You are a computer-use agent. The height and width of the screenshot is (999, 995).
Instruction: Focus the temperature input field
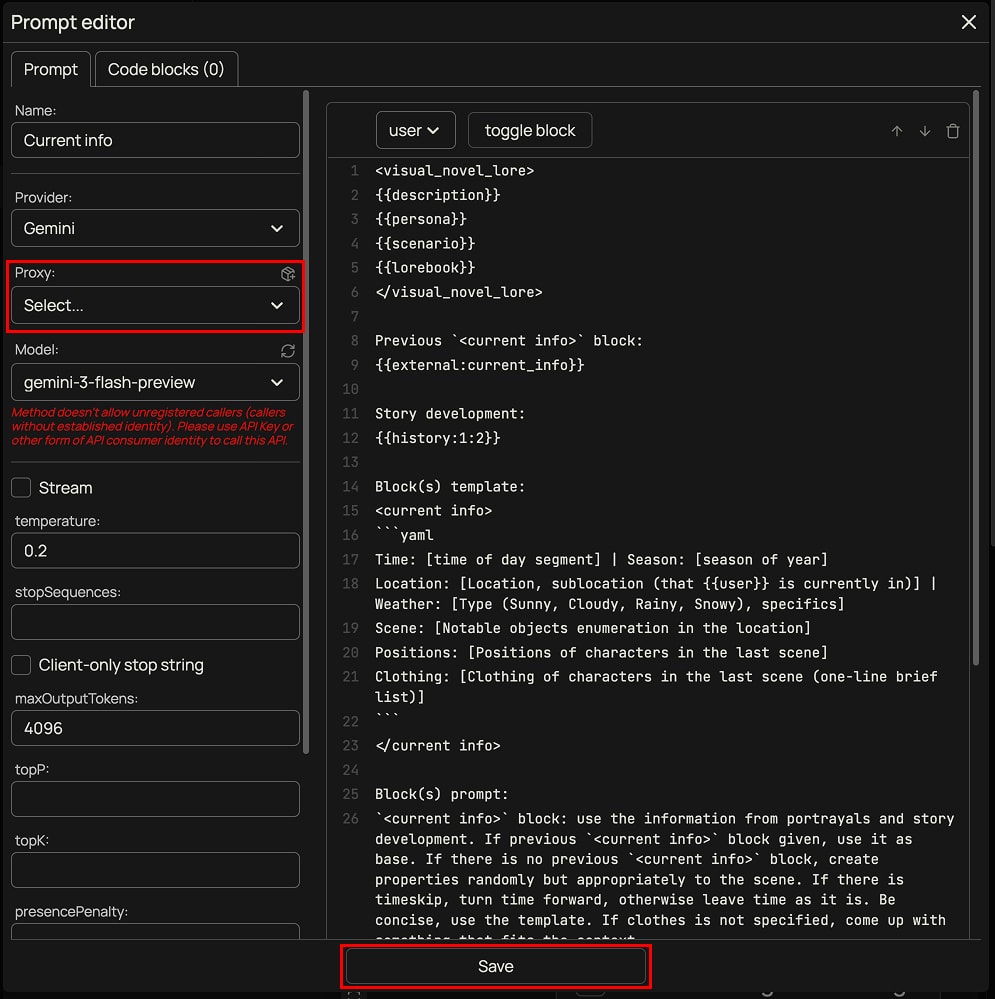pos(155,551)
